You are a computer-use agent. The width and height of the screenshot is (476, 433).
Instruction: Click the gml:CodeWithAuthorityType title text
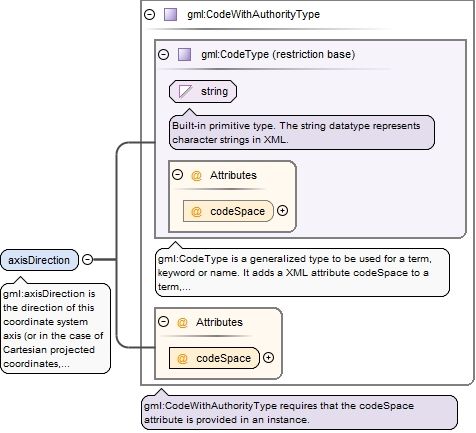point(253,14)
